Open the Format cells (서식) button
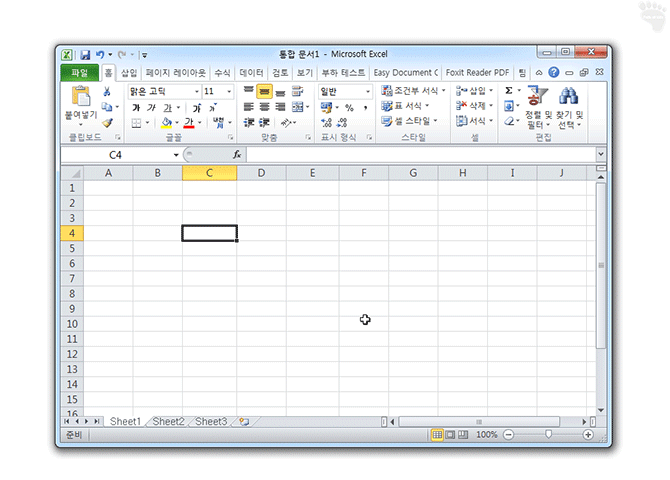 pos(474,121)
